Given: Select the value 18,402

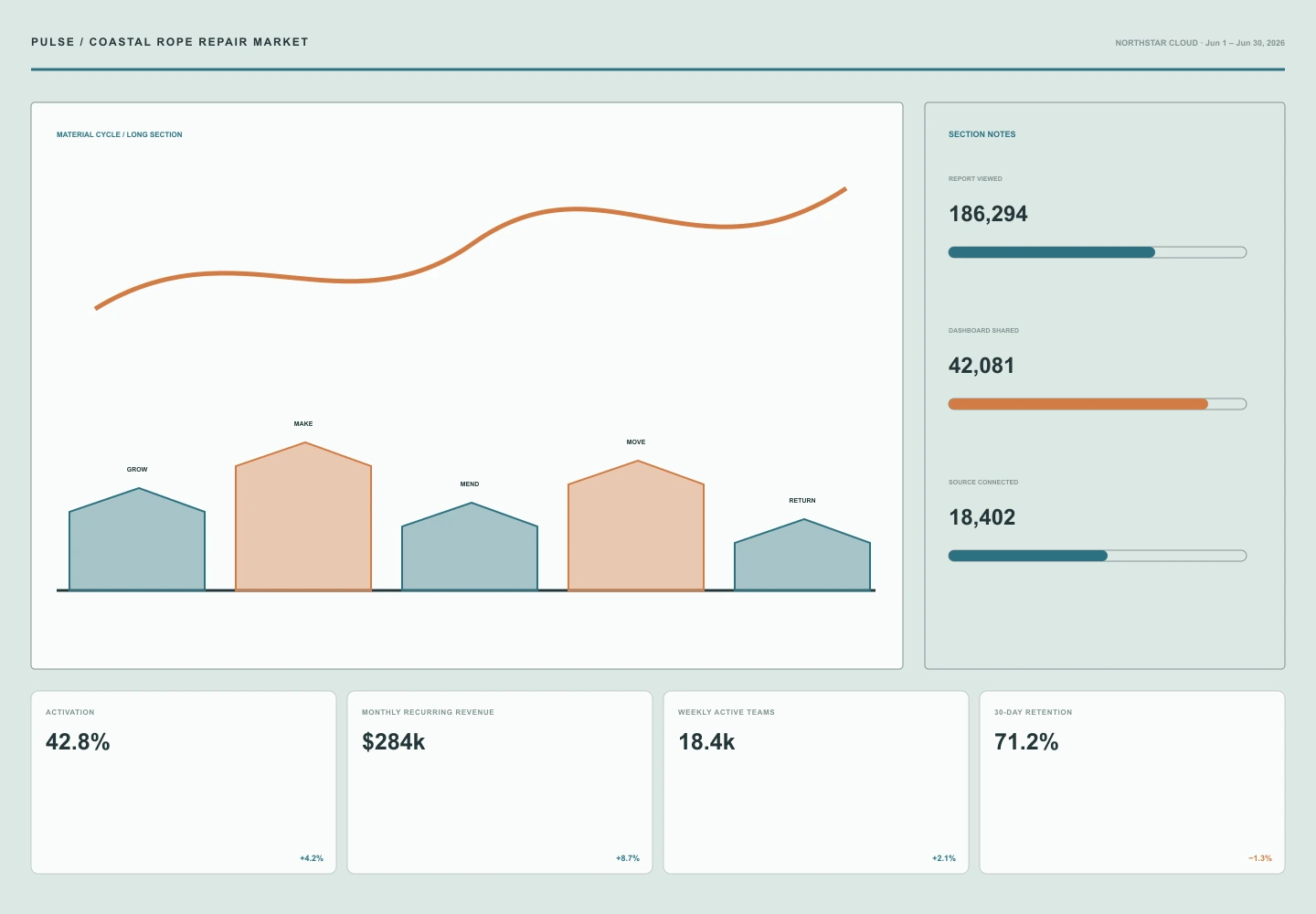Looking at the screenshot, I should click(982, 517).
